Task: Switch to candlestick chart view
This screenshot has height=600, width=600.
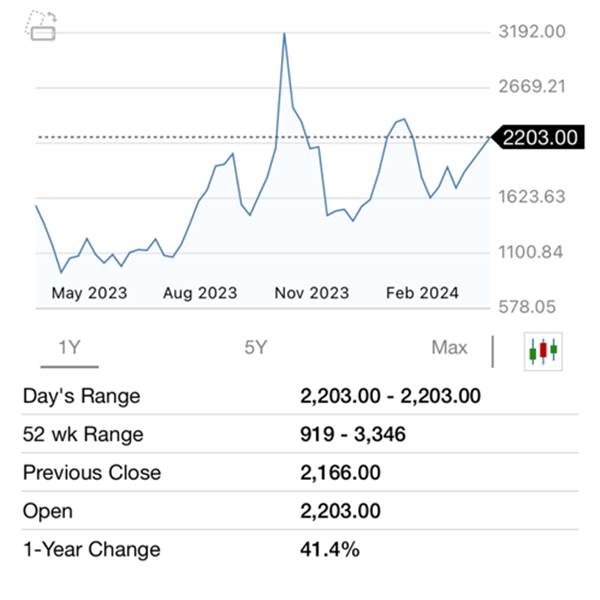Action: [543, 349]
